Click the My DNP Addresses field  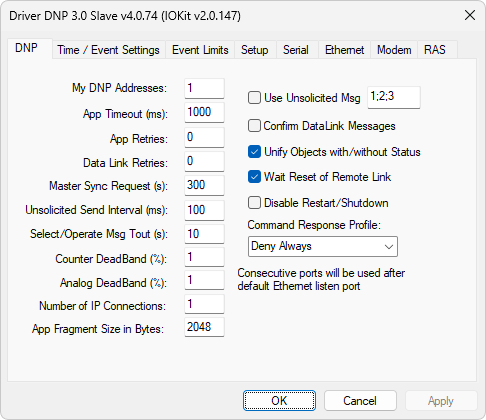pos(204,88)
